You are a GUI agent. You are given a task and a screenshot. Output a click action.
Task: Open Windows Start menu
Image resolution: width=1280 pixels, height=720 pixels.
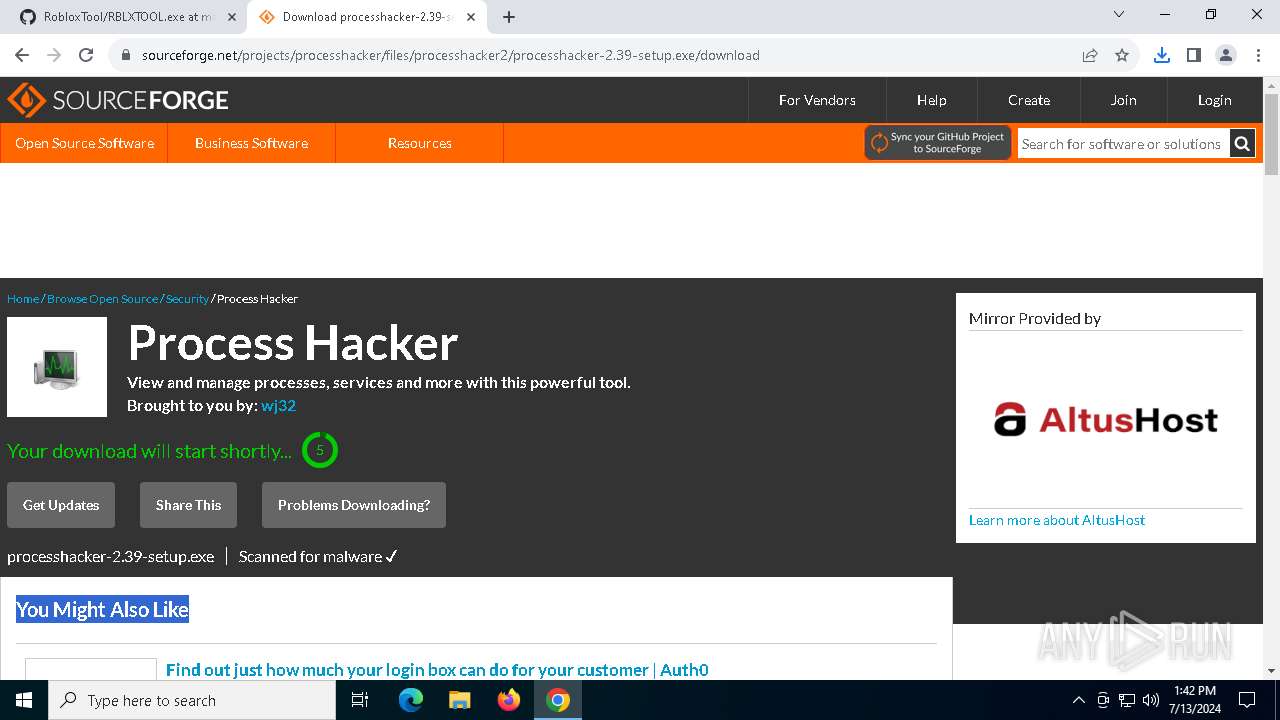[x=23, y=700]
